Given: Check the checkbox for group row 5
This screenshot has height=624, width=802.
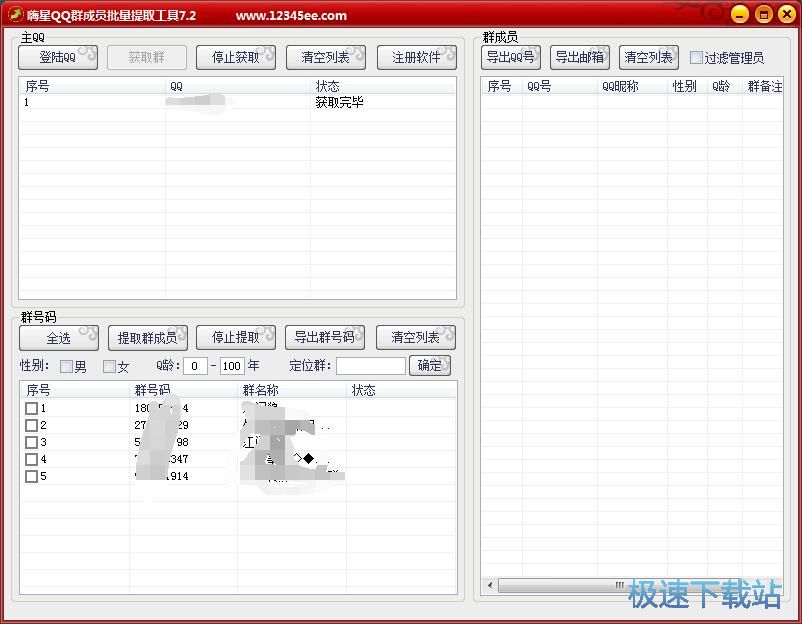Looking at the screenshot, I should click(31, 476).
